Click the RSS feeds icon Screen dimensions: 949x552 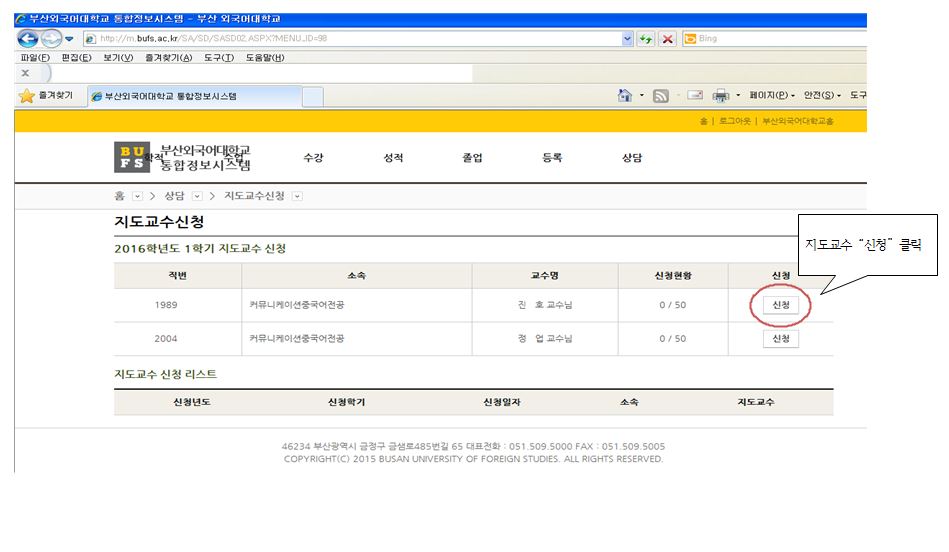tap(660, 96)
